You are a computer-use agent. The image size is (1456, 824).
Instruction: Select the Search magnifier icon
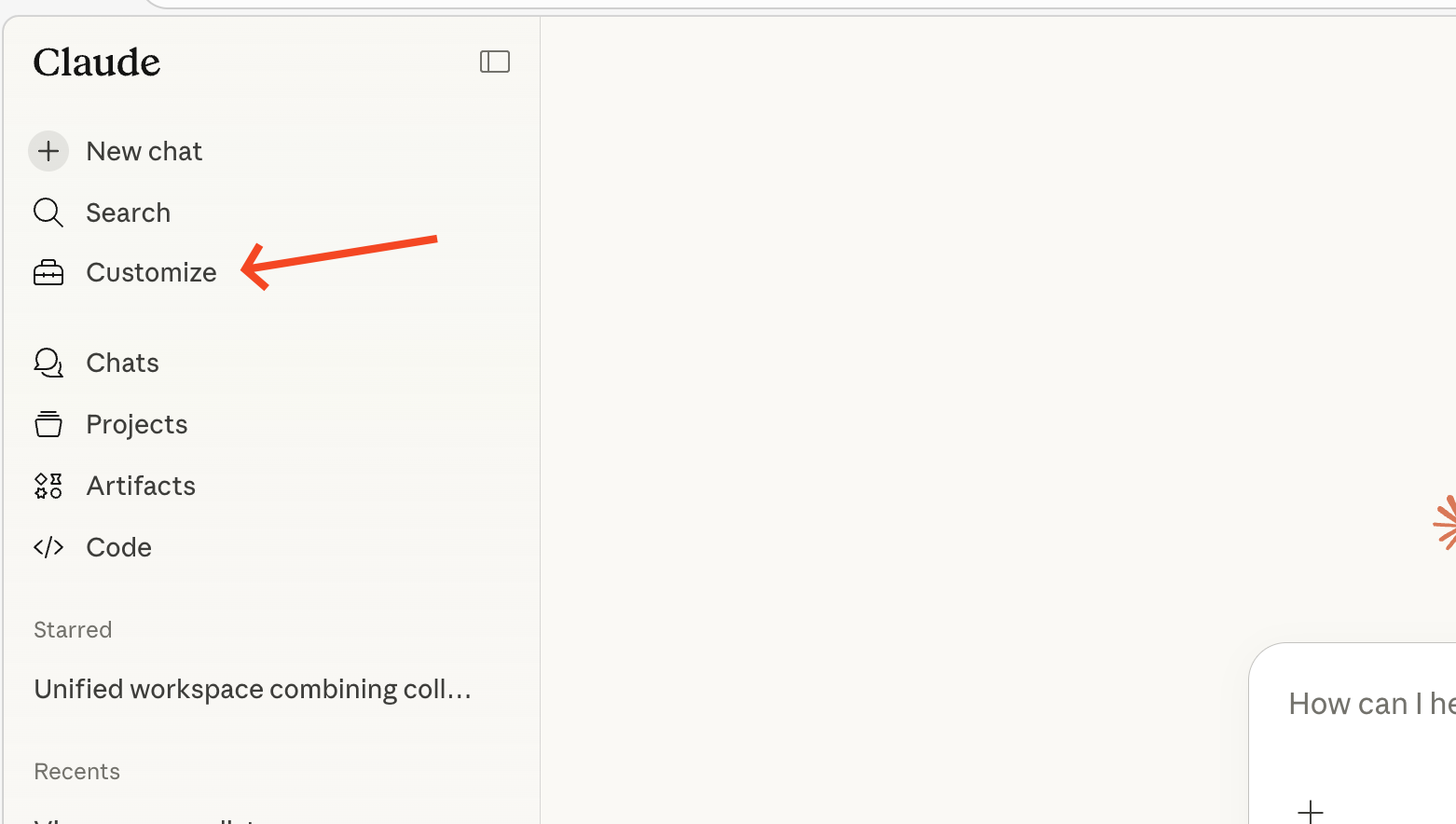pos(48,213)
